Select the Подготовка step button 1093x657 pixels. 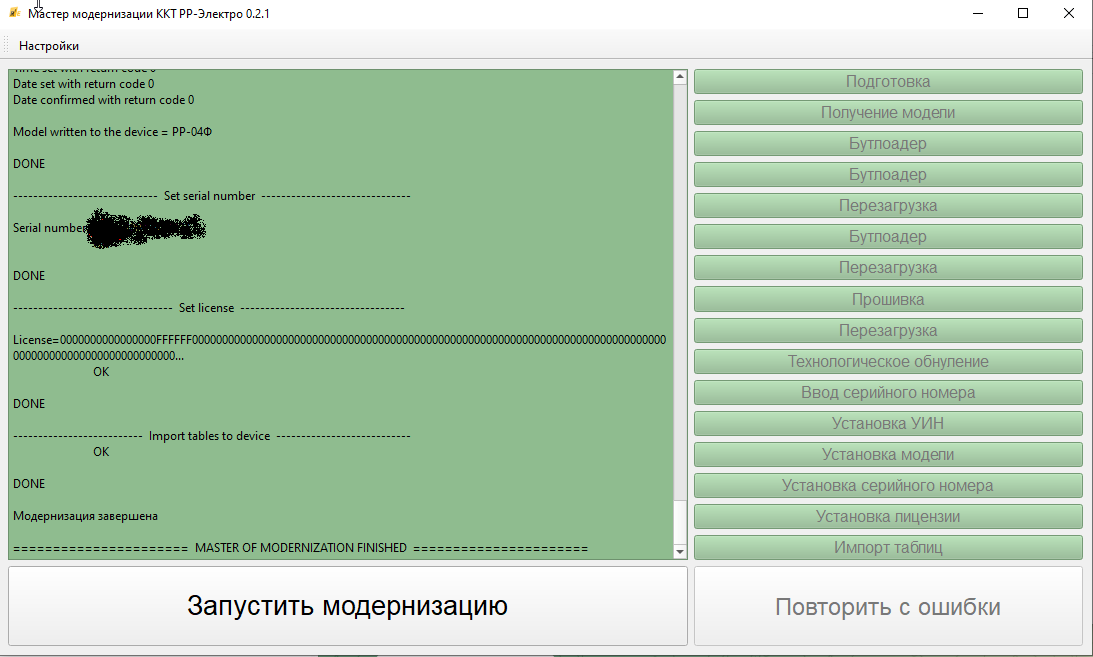tap(888, 82)
